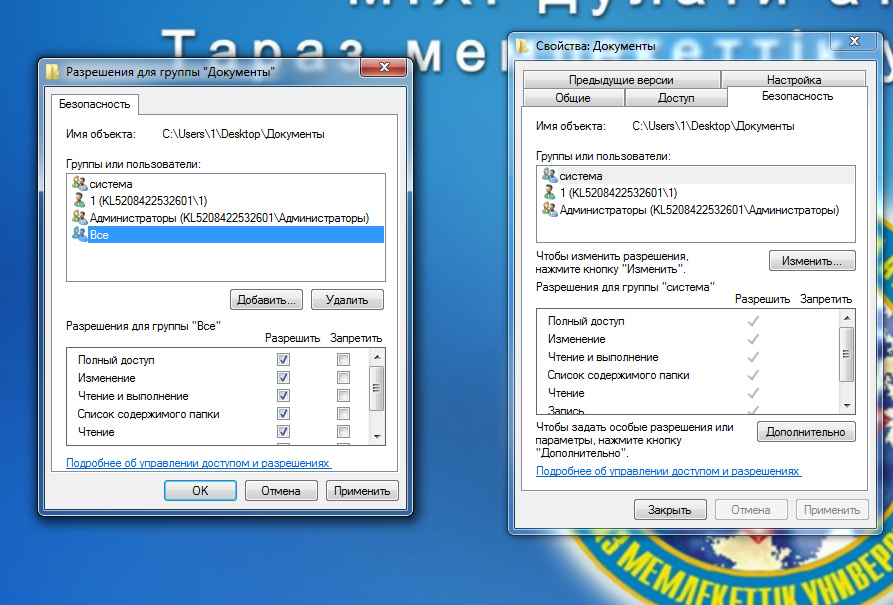893x605 pixels.
Task: Open the Доступ tab
Action: tap(676, 98)
